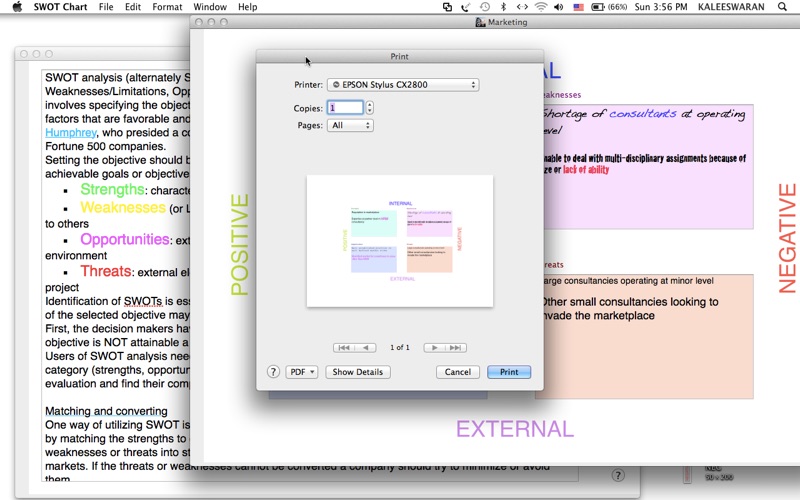Go to first page in print preview

pyautogui.click(x=344, y=347)
